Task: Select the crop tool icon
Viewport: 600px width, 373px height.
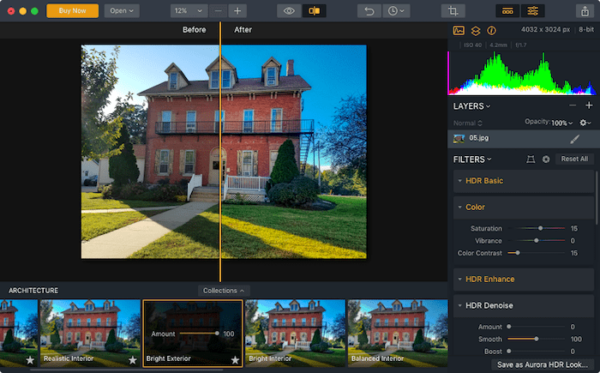Action: (453, 11)
